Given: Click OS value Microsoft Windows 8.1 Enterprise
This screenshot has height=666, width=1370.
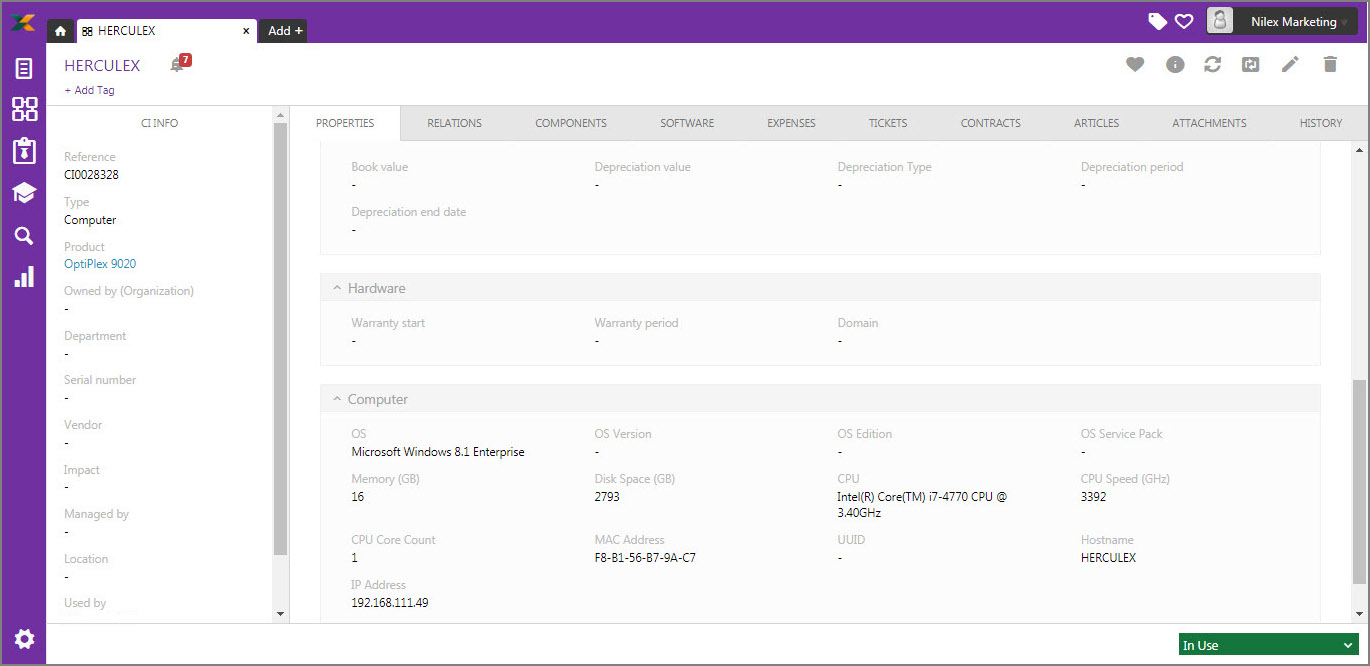Looking at the screenshot, I should click(x=438, y=451).
